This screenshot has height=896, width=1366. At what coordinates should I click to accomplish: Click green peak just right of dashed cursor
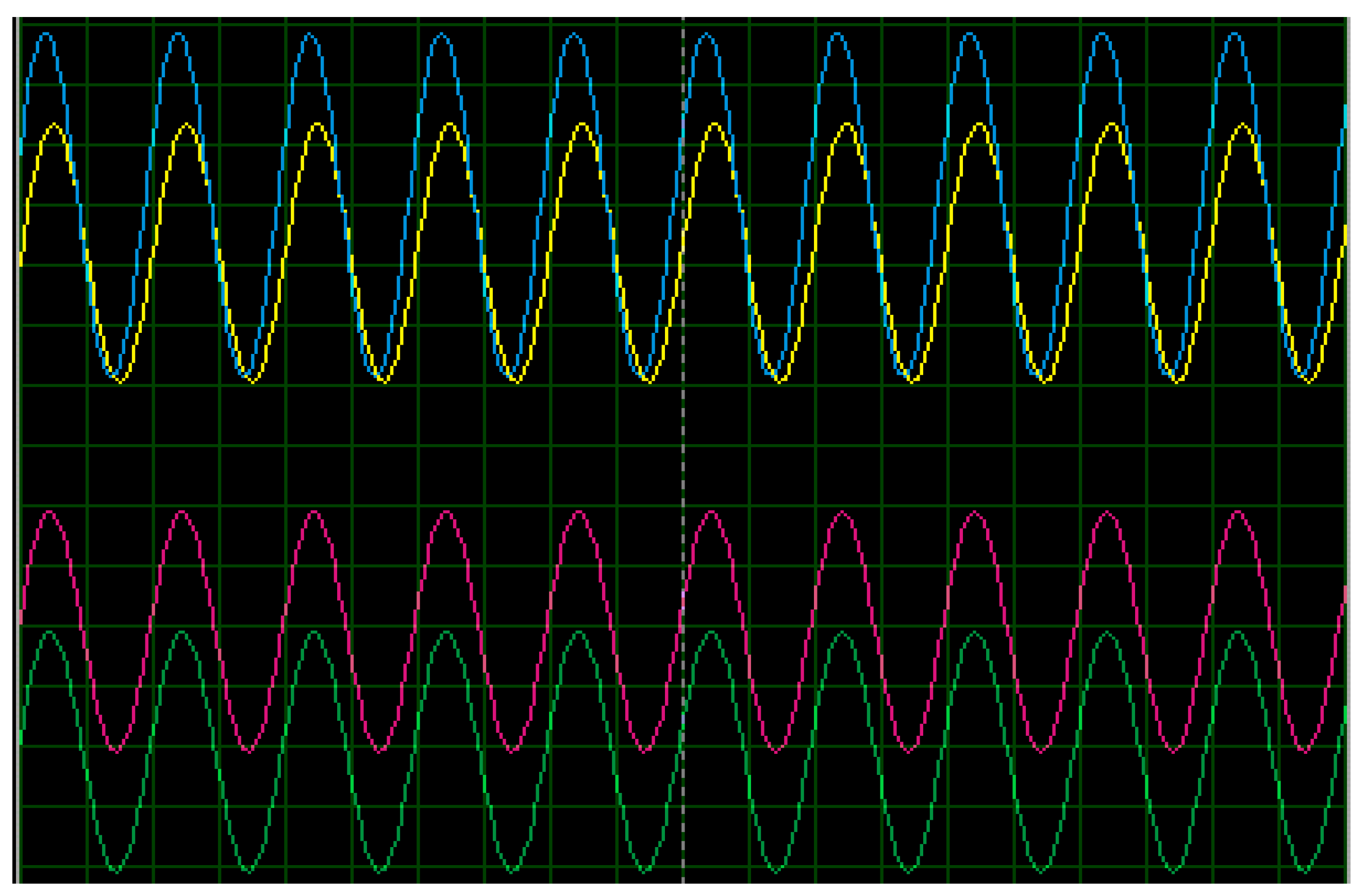tap(710, 632)
